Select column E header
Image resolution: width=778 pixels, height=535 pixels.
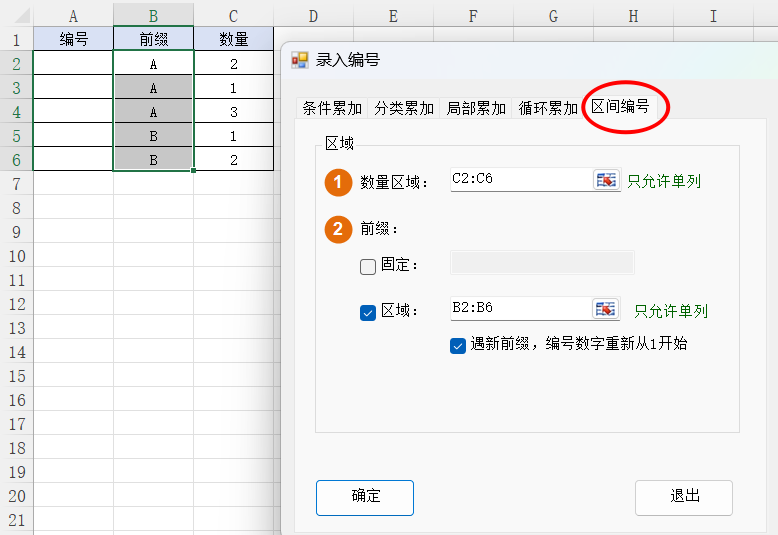tap(393, 16)
